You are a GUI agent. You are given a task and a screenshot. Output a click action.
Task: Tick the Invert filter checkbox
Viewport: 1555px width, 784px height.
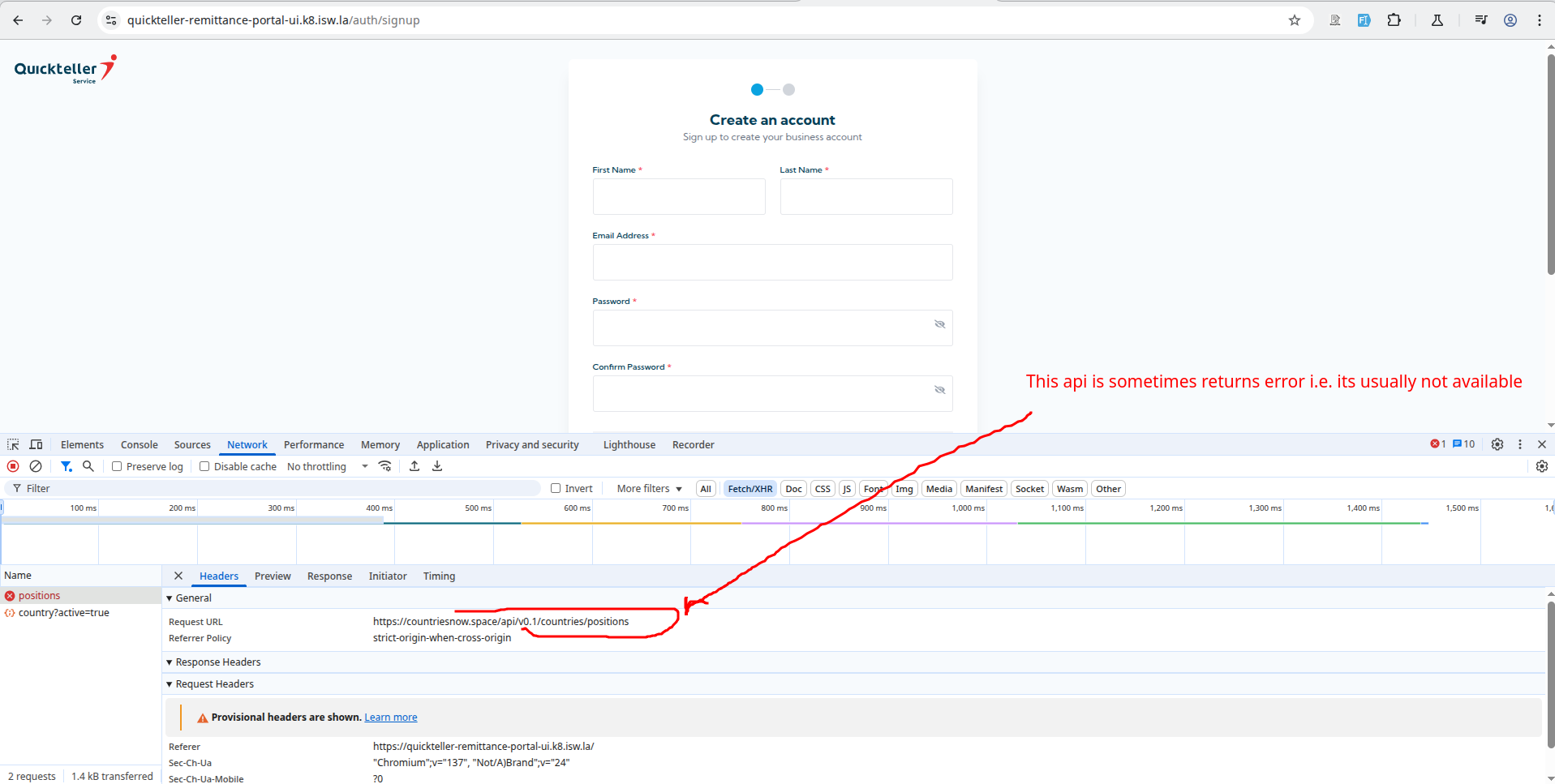[556, 488]
